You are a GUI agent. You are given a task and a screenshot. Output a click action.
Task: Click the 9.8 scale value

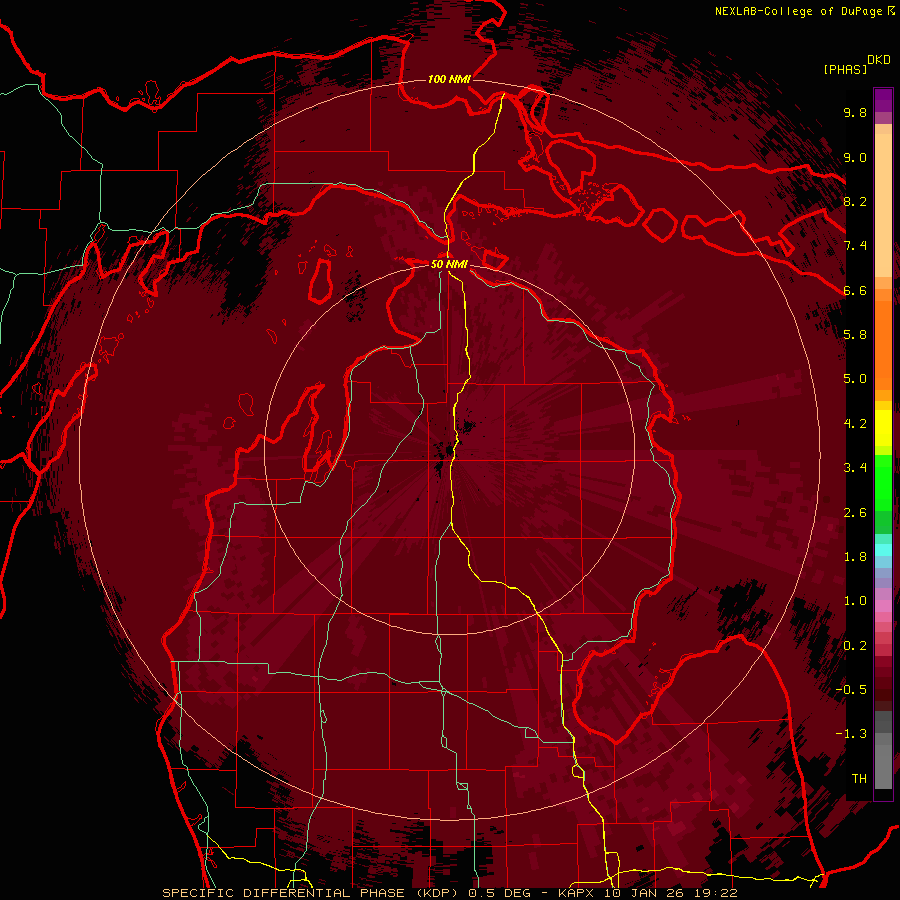[x=855, y=113]
